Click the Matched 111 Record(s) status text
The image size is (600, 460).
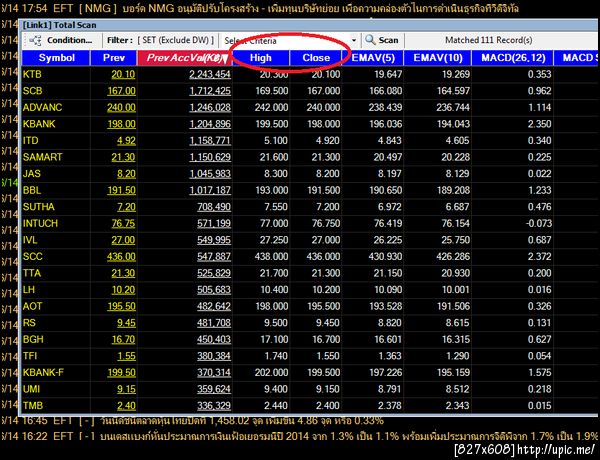(x=489, y=40)
